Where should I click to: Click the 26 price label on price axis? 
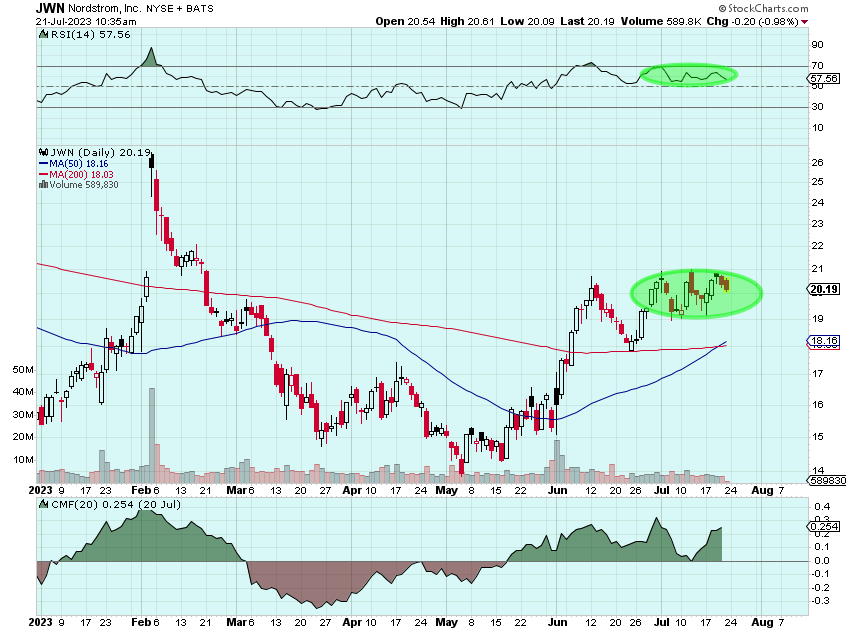818,162
